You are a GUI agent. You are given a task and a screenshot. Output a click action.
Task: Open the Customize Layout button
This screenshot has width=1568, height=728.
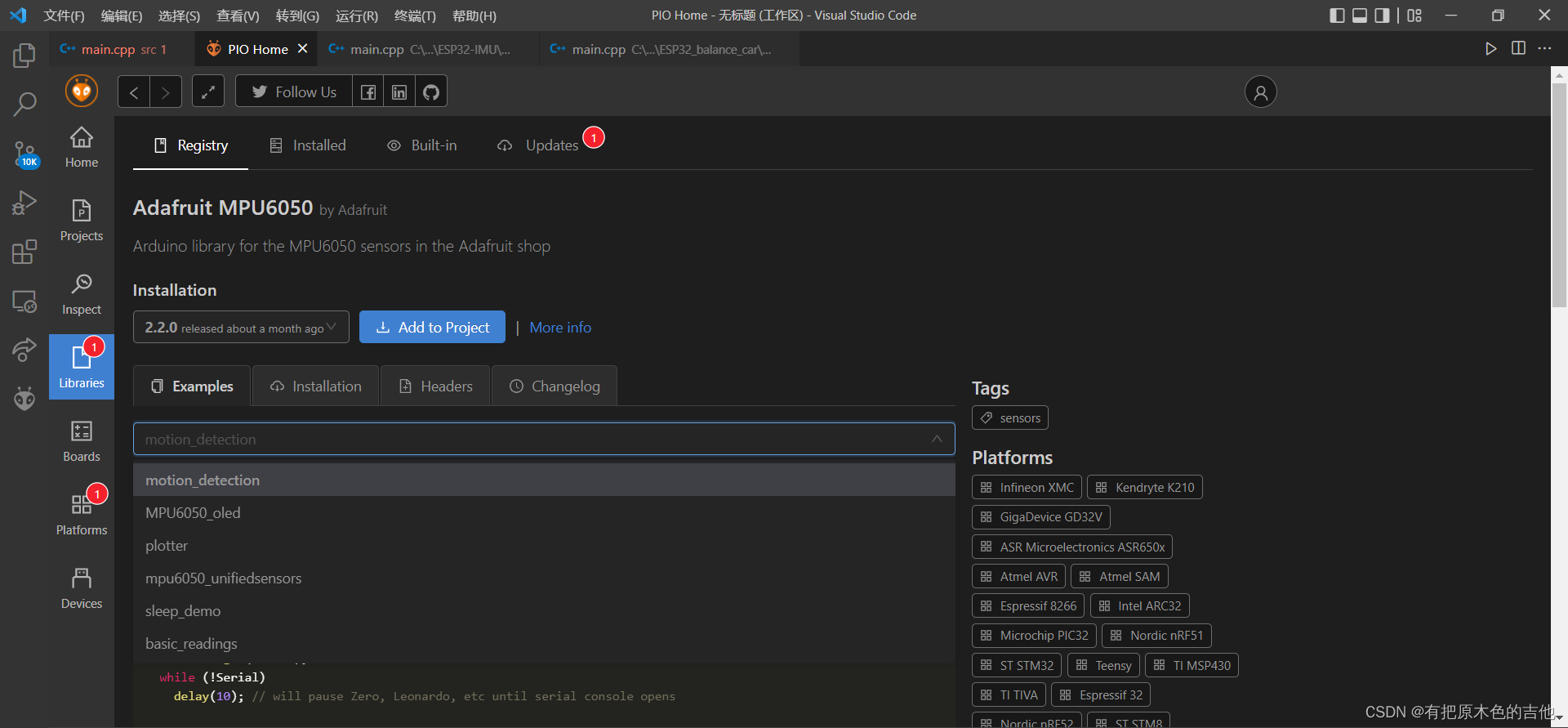pyautogui.click(x=1415, y=16)
